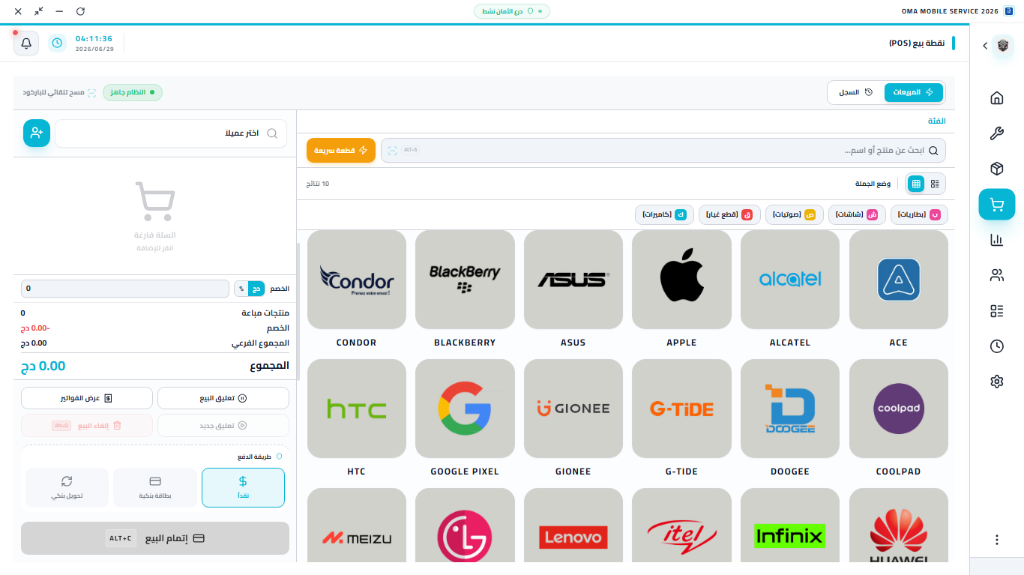Open the box inventory icon in sidebar
Viewport: 1024px width, 575px height.
[997, 169]
